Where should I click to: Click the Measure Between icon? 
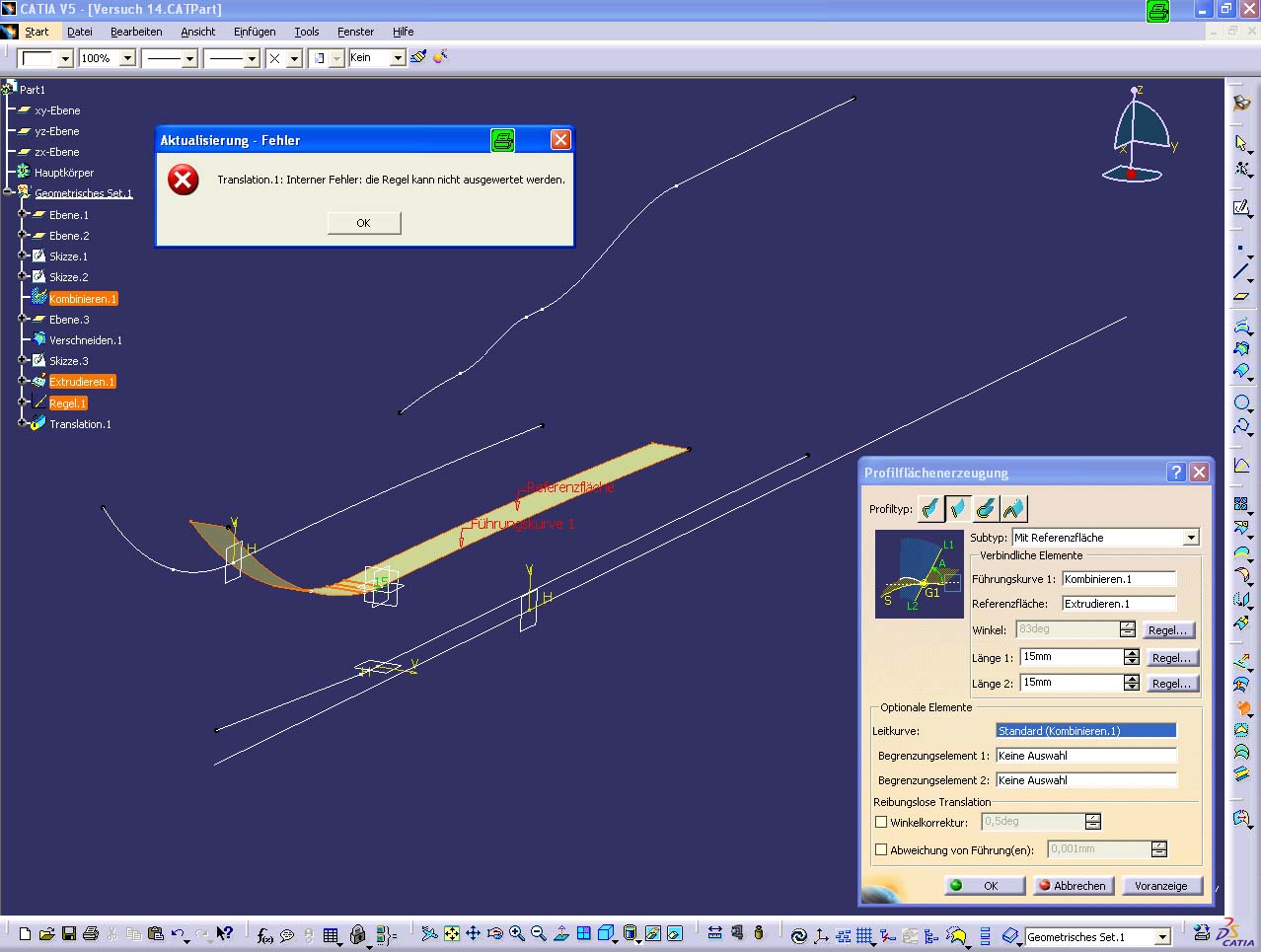715,933
